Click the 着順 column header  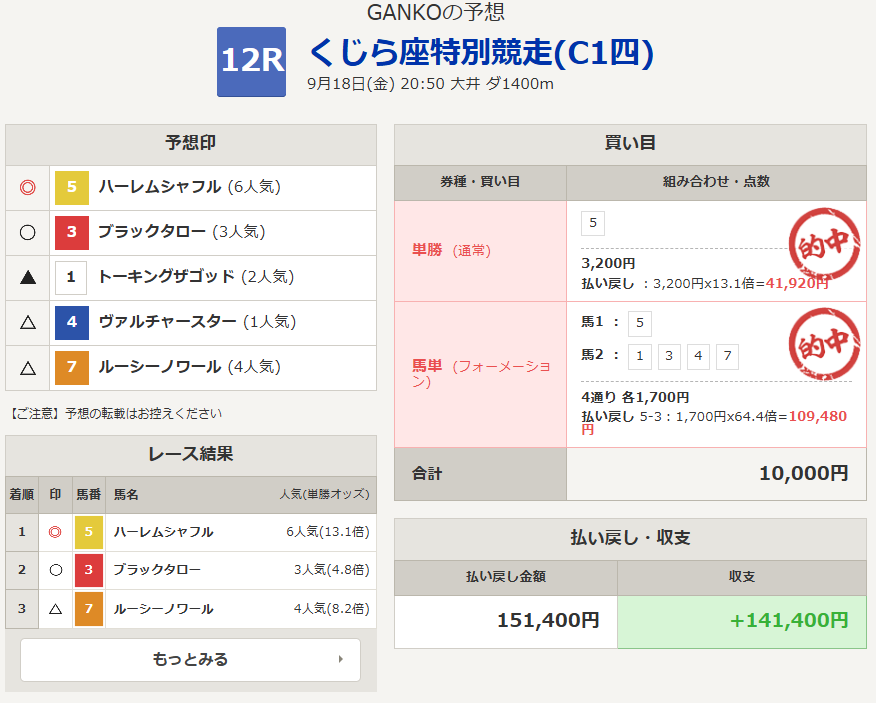(22, 495)
